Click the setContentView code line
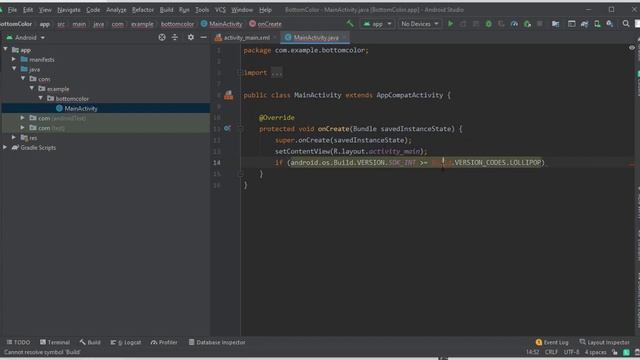Image resolution: width=640 pixels, height=360 pixels. pyautogui.click(x=351, y=151)
